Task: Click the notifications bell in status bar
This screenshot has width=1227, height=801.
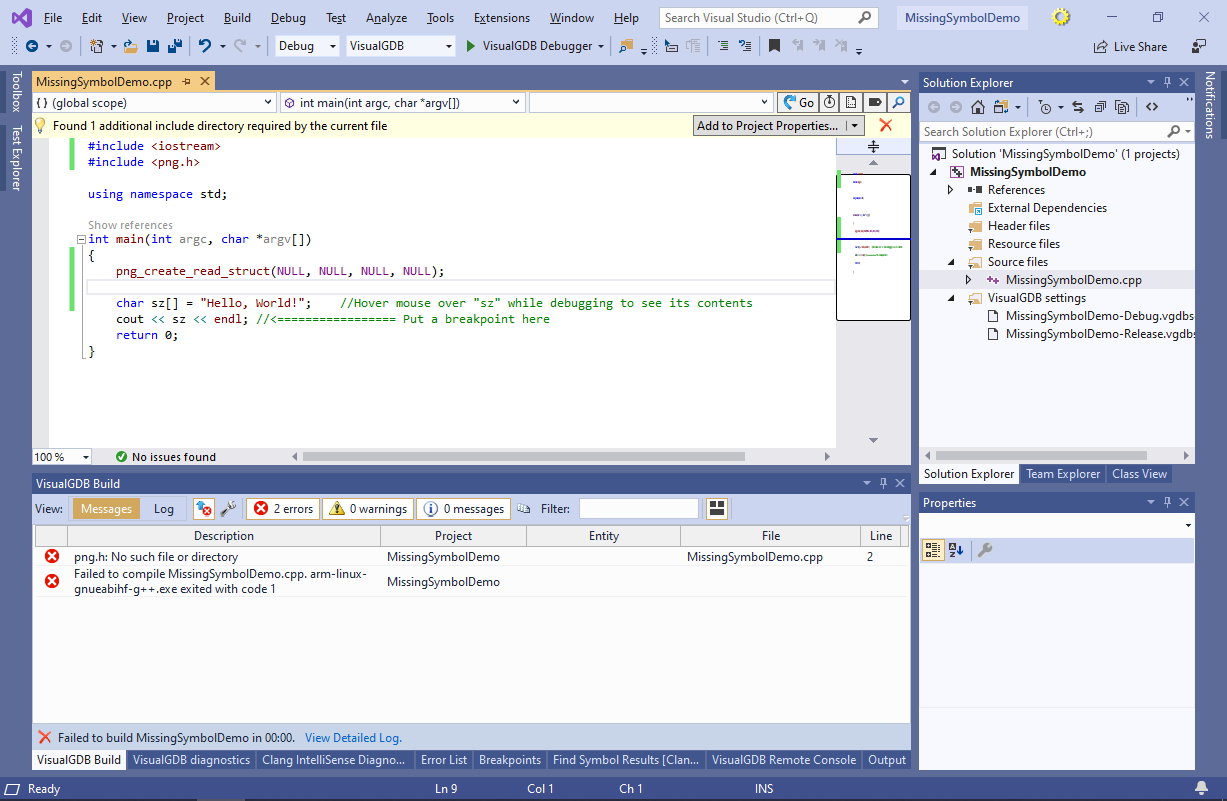Action: pyautogui.click(x=1201, y=788)
